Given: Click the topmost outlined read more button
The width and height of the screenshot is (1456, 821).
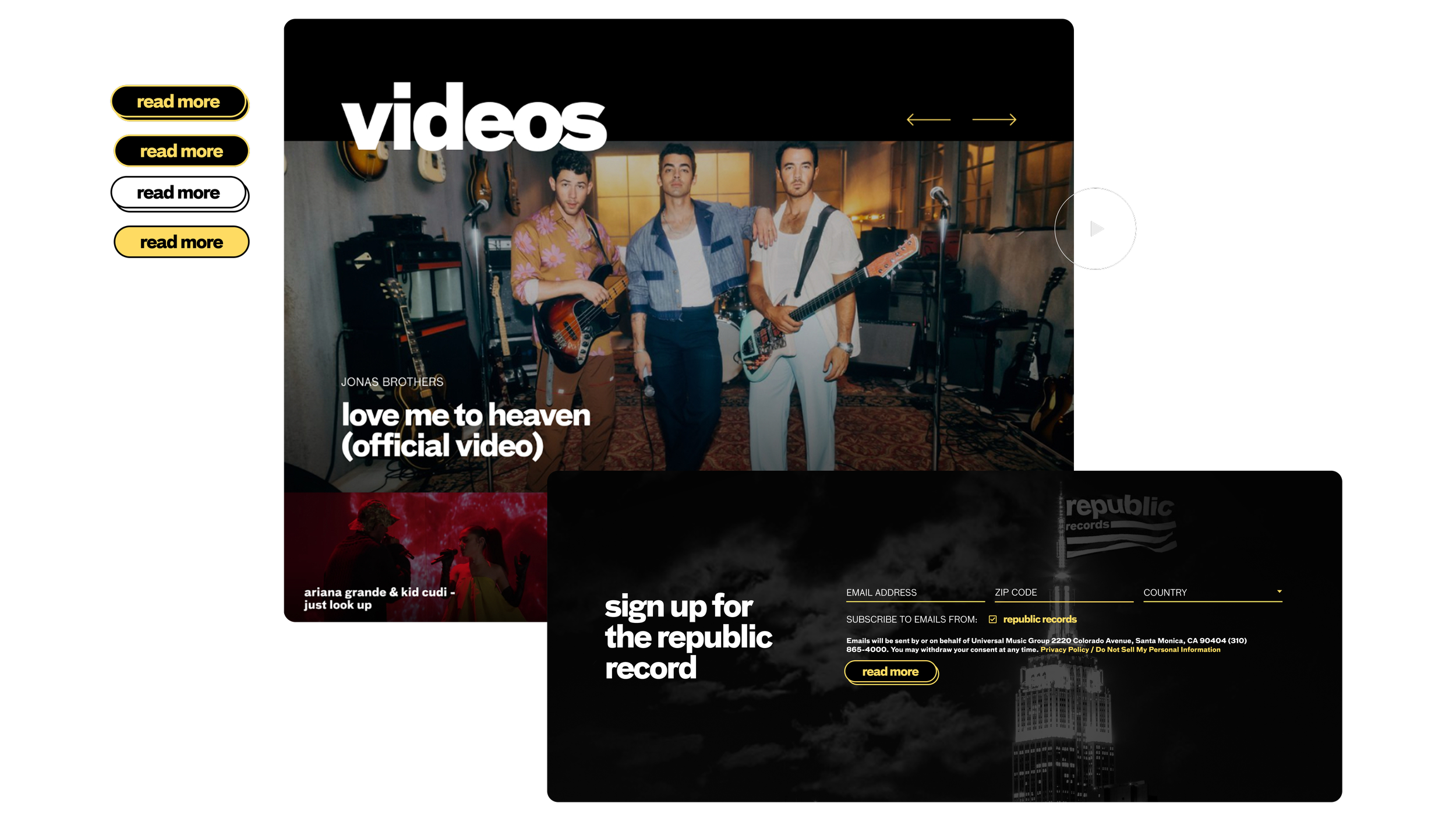Looking at the screenshot, I should tap(178, 102).
